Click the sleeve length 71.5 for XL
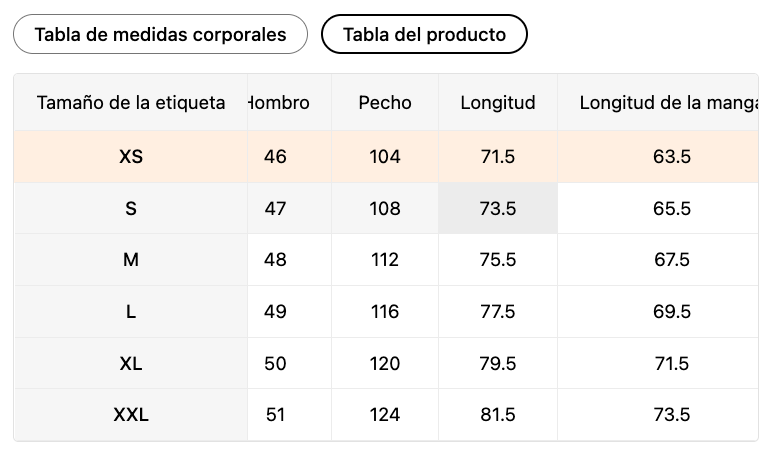This screenshot has height=458, width=778. (672, 364)
